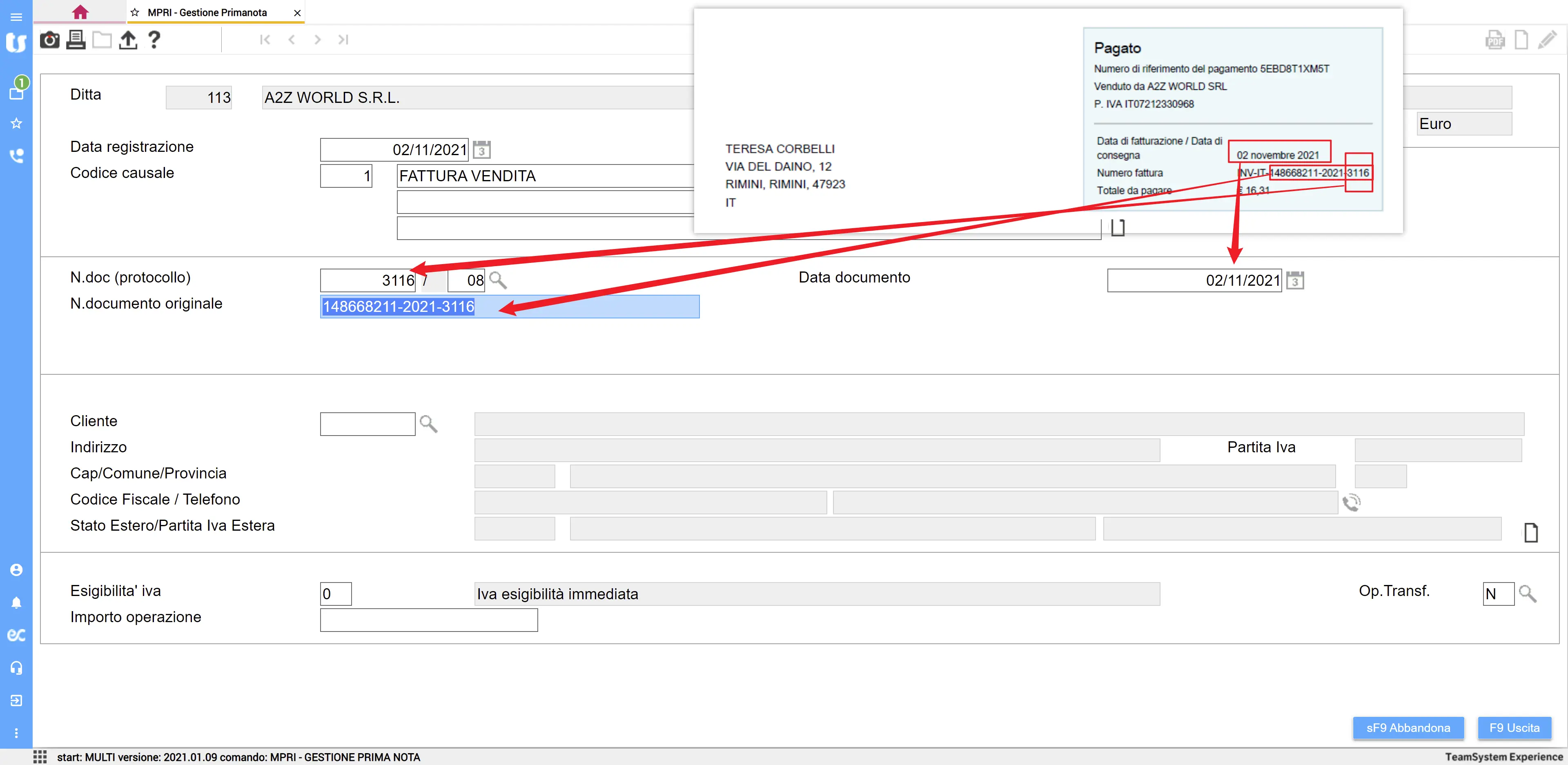This screenshot has height=765, width=1568.
Task: Click the headset support icon in the sidebar
Action: (x=16, y=668)
